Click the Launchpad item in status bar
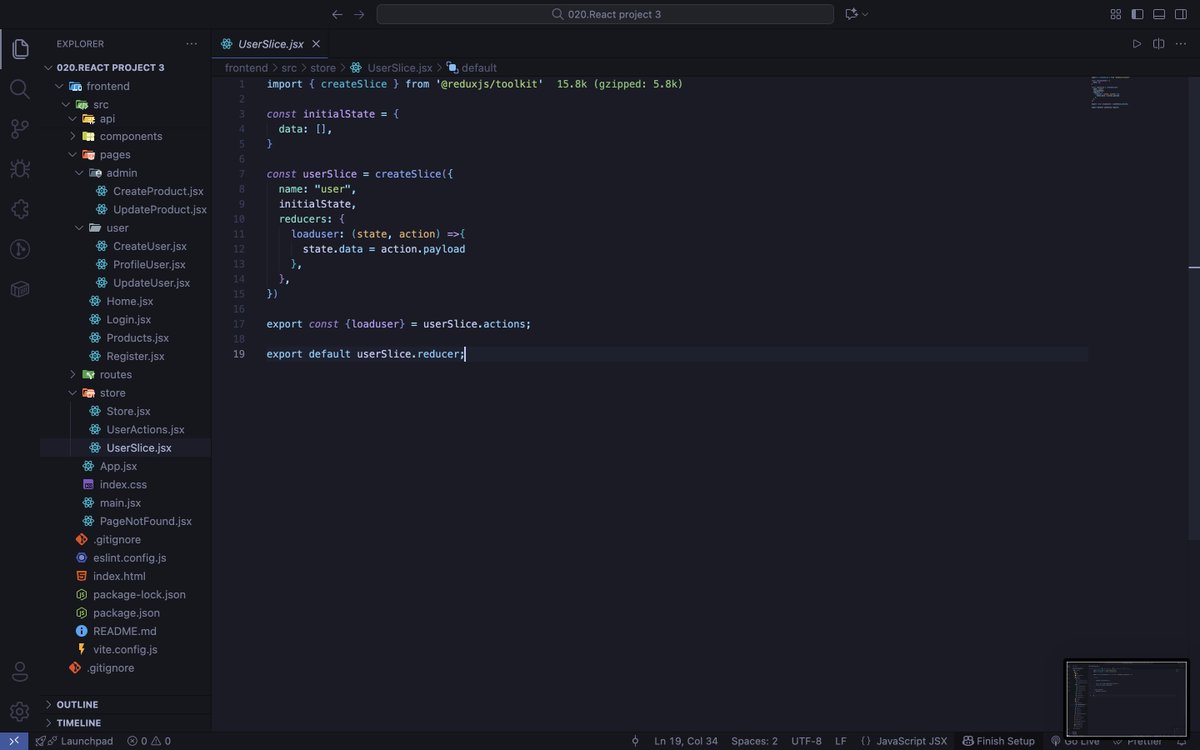This screenshot has height=750, width=1200. click(x=74, y=741)
